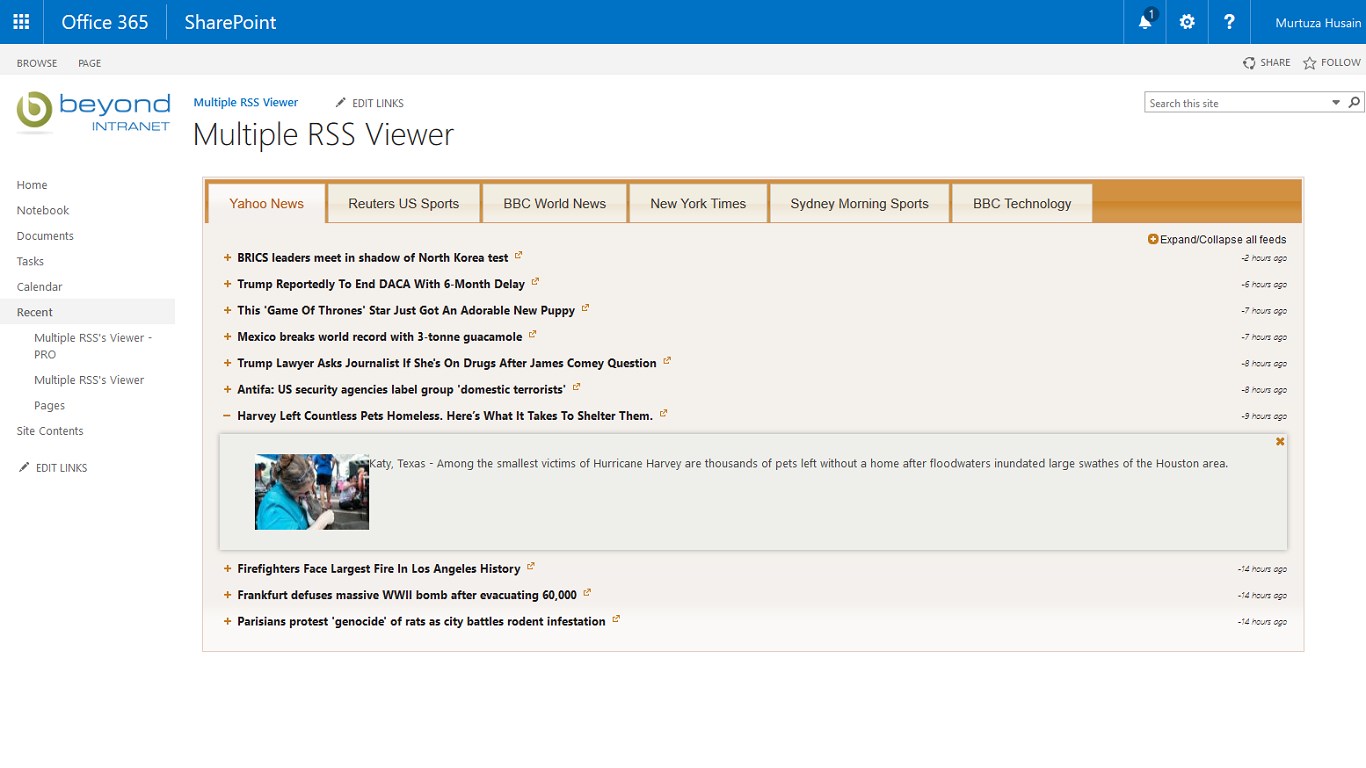Expand the Antifa feed item
1366x768 pixels.
(228, 389)
